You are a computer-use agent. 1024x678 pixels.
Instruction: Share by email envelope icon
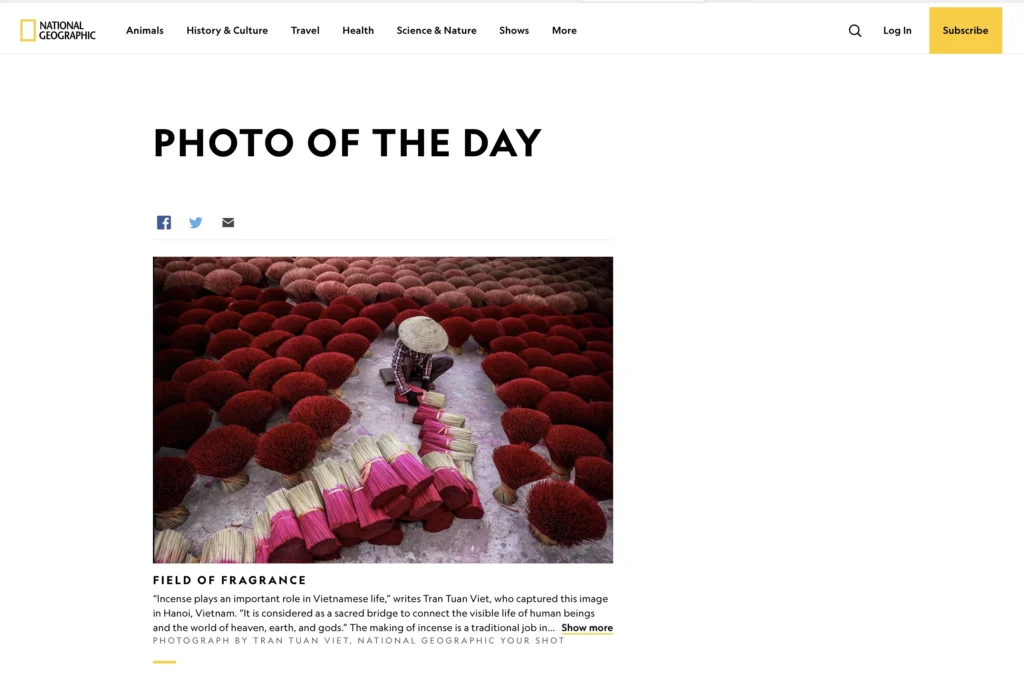pyautogui.click(x=228, y=223)
